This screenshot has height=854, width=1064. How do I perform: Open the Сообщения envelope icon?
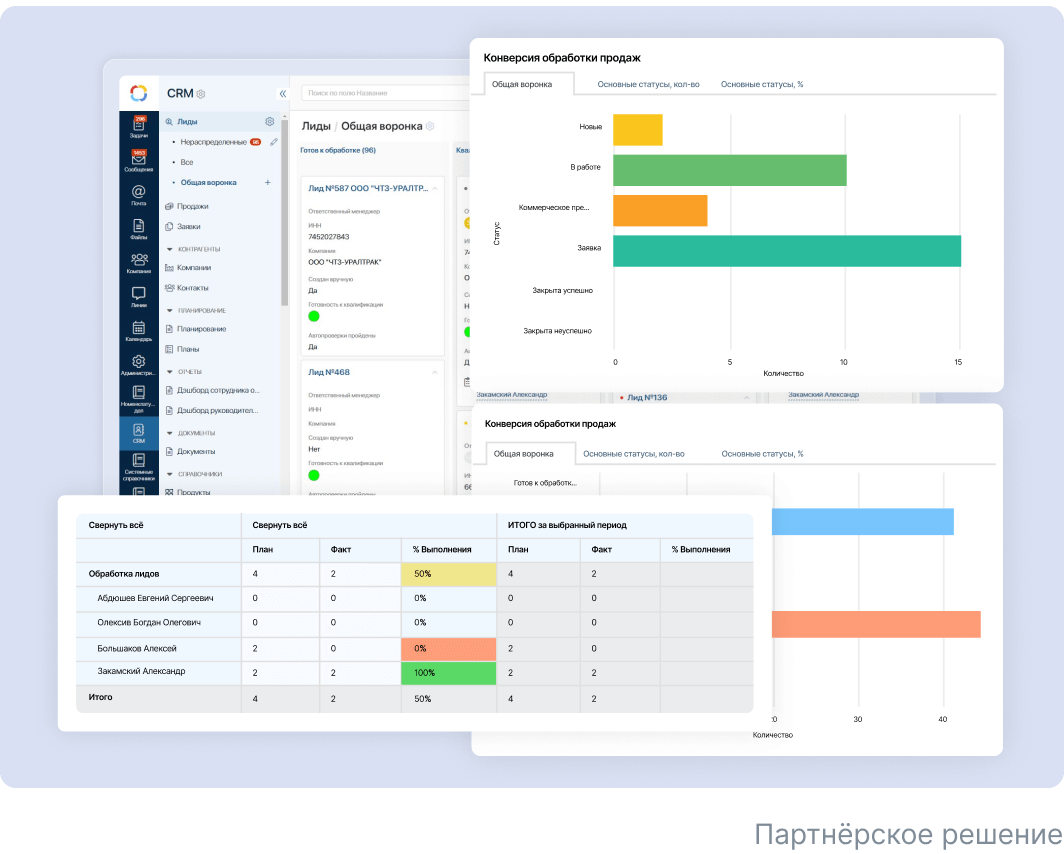click(x=138, y=160)
